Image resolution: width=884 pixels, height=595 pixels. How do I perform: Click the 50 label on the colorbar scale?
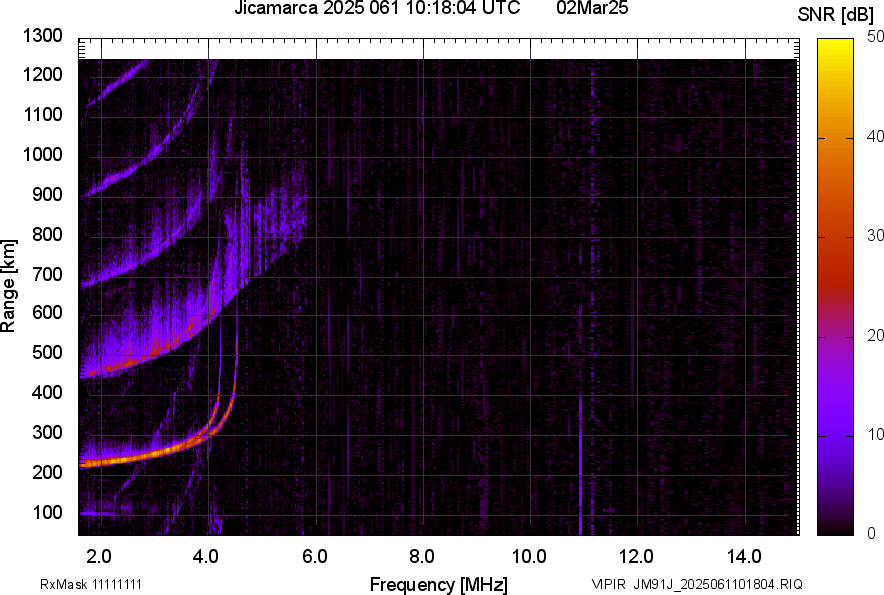875,37
